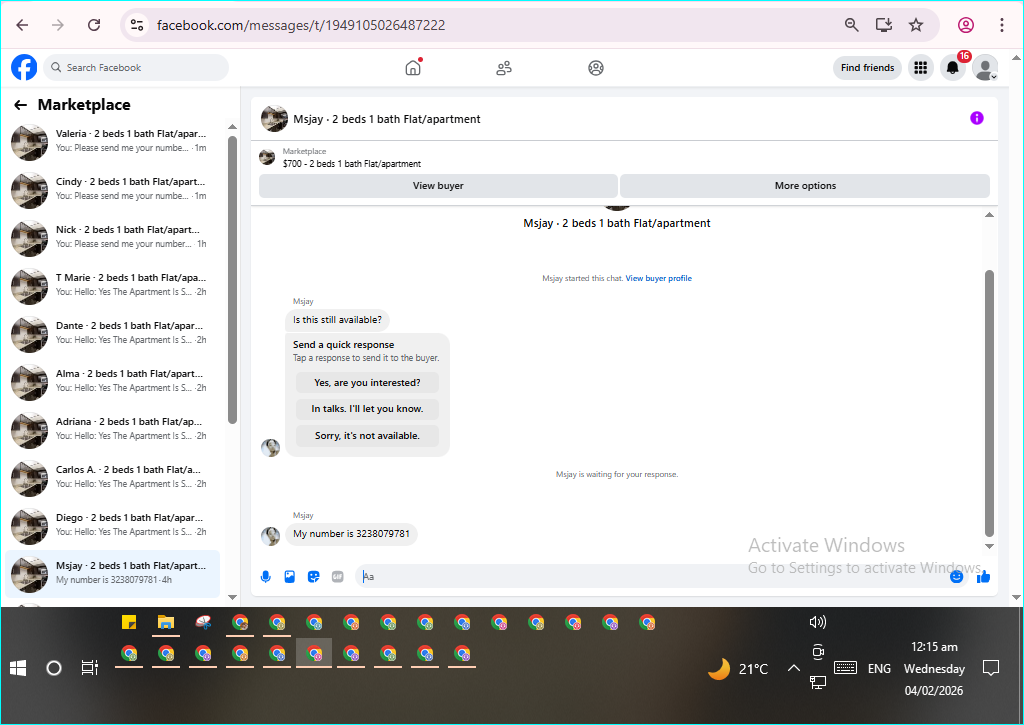Click Msjay's avatar in chat header

(274, 119)
